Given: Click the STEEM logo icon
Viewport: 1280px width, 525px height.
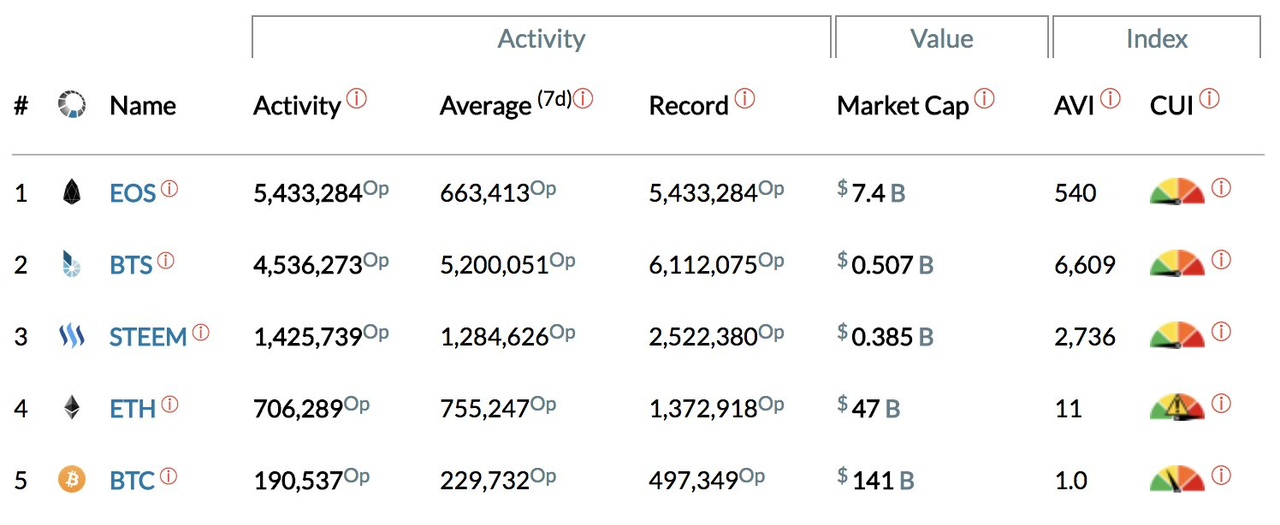Looking at the screenshot, I should [71, 336].
